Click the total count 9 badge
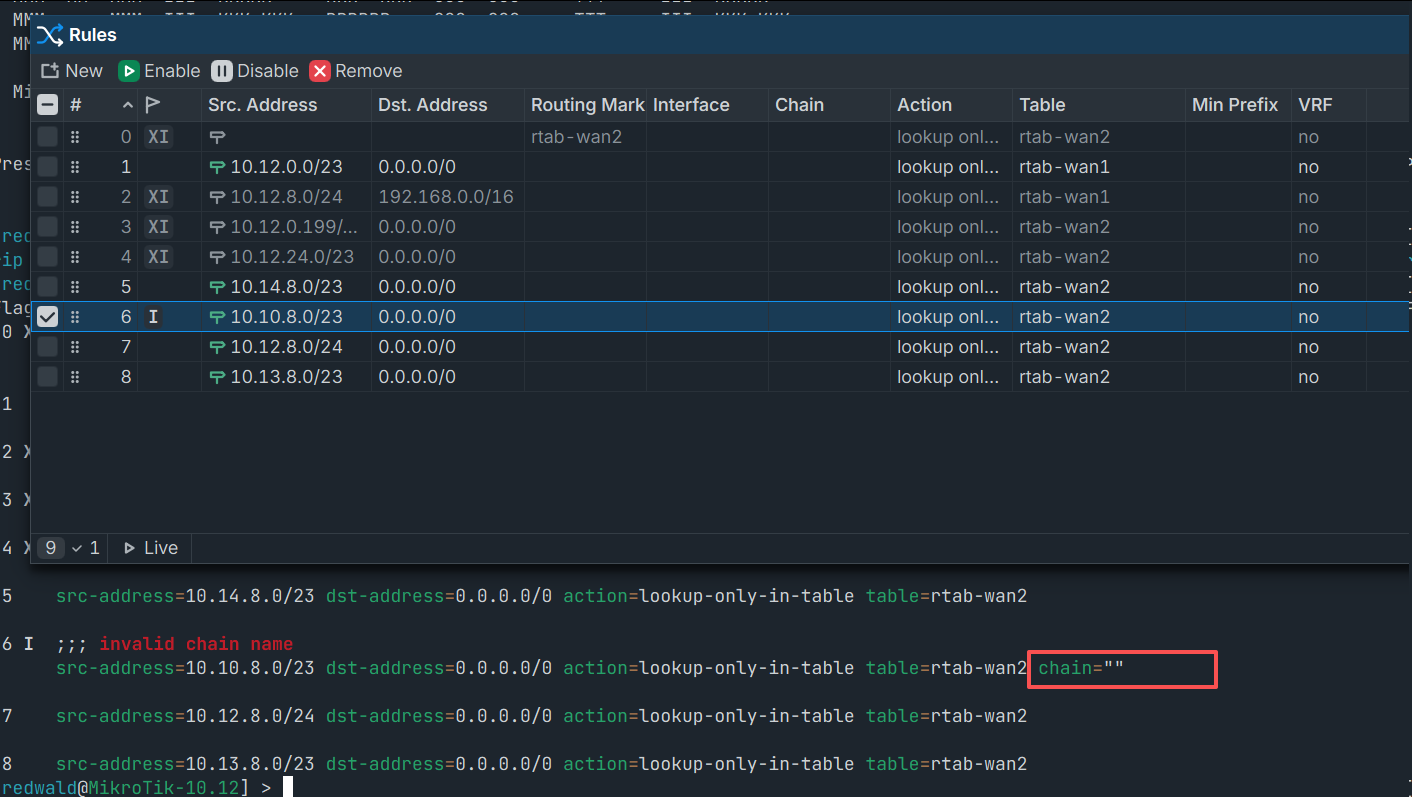The image size is (1412, 797). click(x=51, y=548)
